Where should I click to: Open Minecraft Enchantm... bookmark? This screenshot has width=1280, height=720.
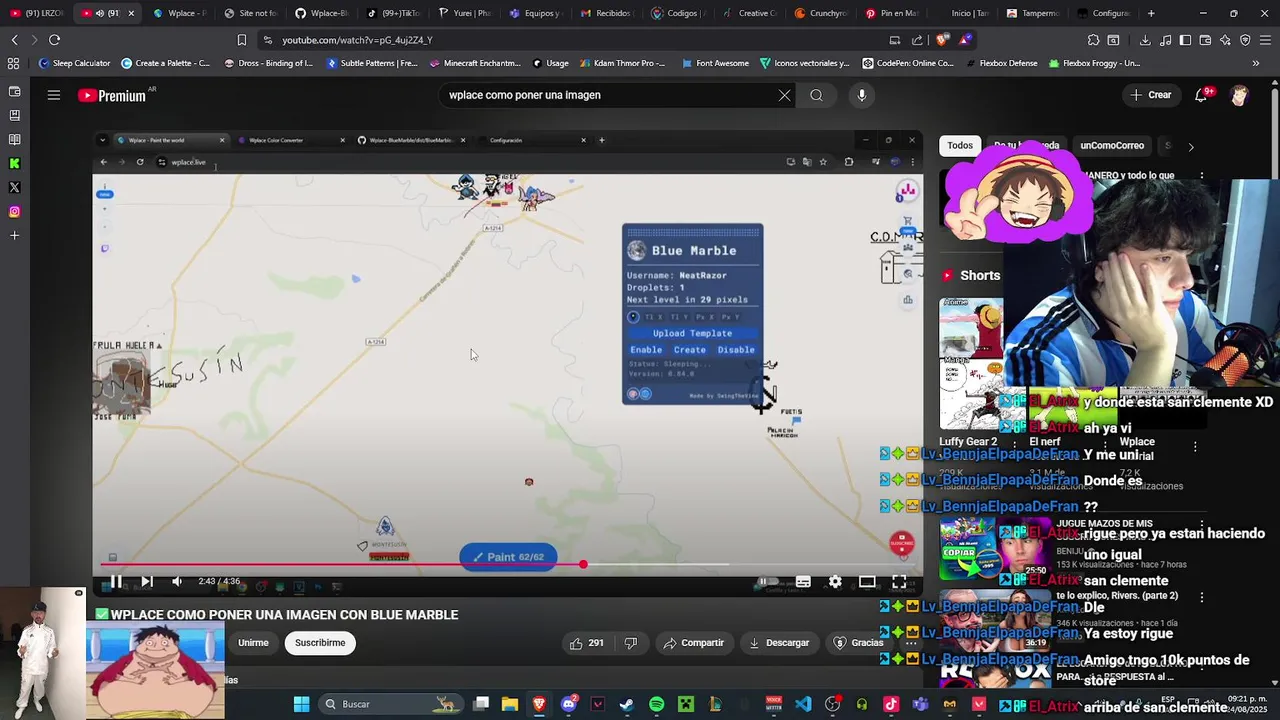tap(475, 63)
